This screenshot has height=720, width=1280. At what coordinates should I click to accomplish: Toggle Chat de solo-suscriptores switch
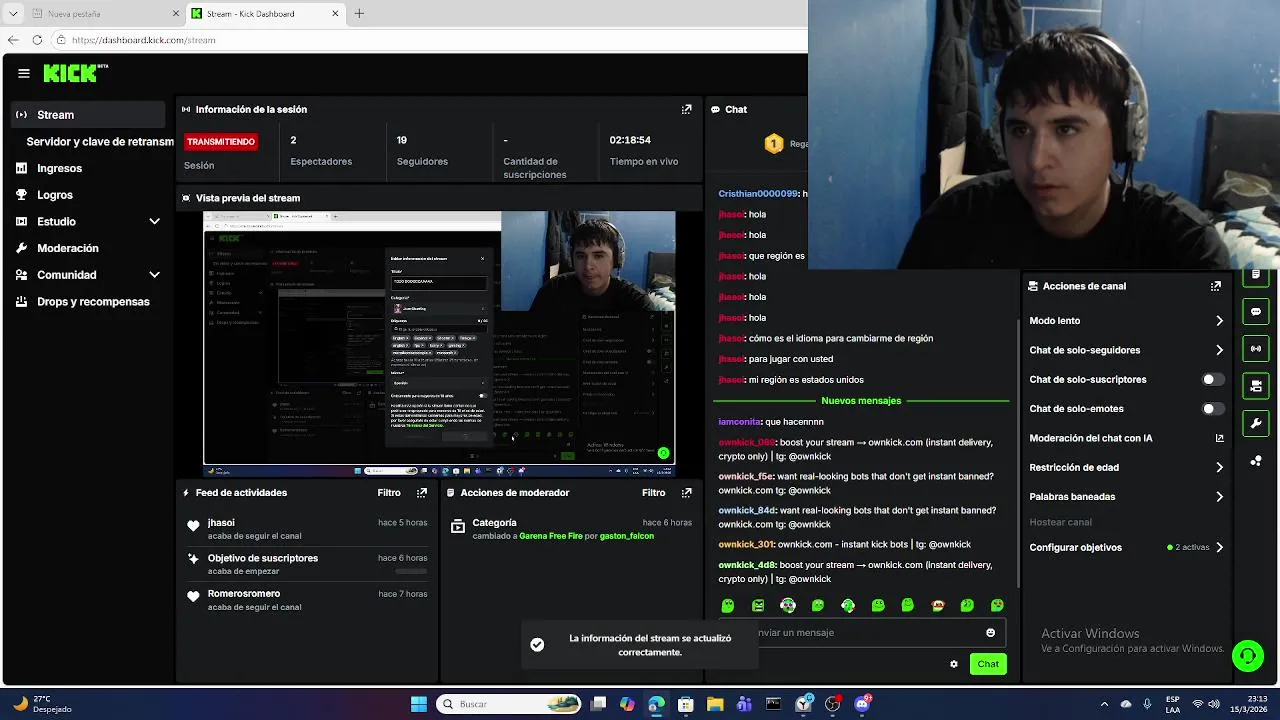[1212, 379]
